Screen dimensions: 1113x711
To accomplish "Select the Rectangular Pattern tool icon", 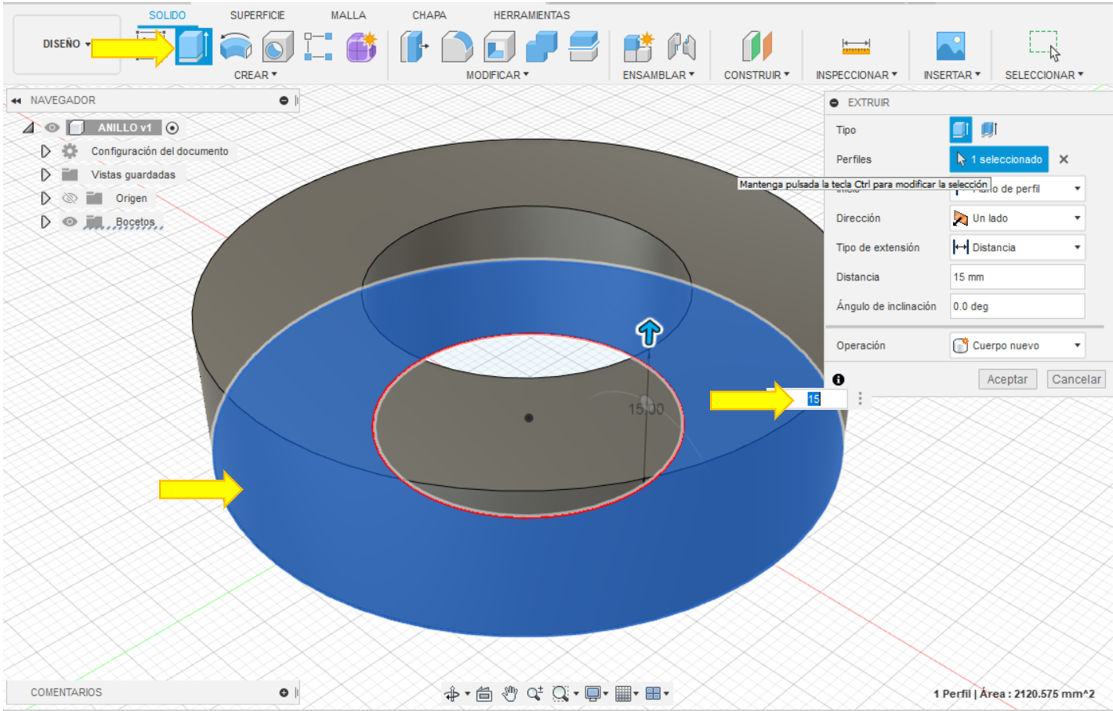I will click(x=318, y=47).
